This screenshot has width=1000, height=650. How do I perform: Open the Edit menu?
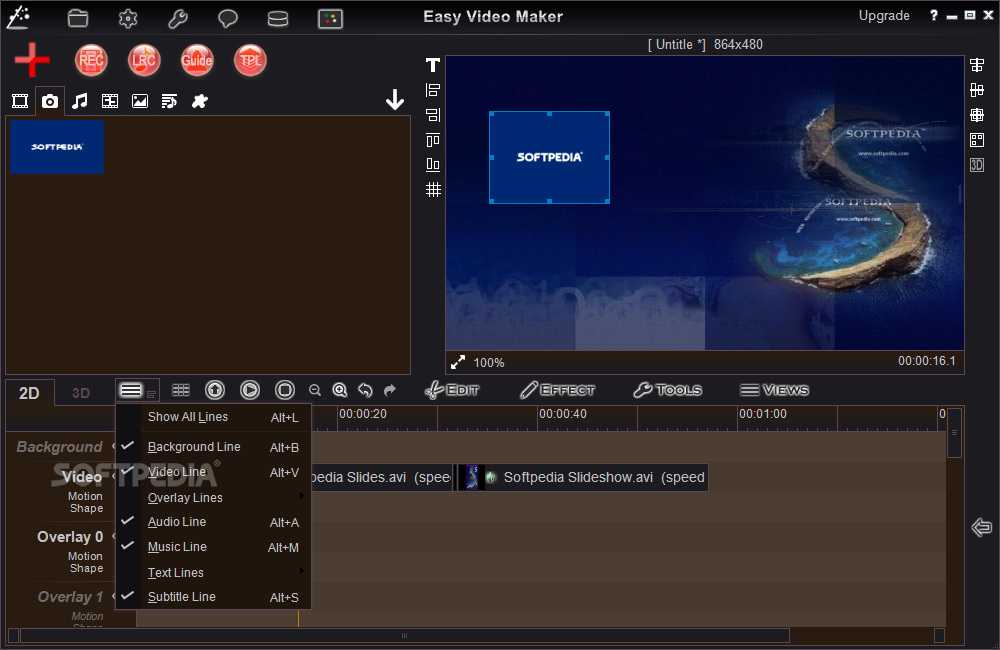point(452,390)
